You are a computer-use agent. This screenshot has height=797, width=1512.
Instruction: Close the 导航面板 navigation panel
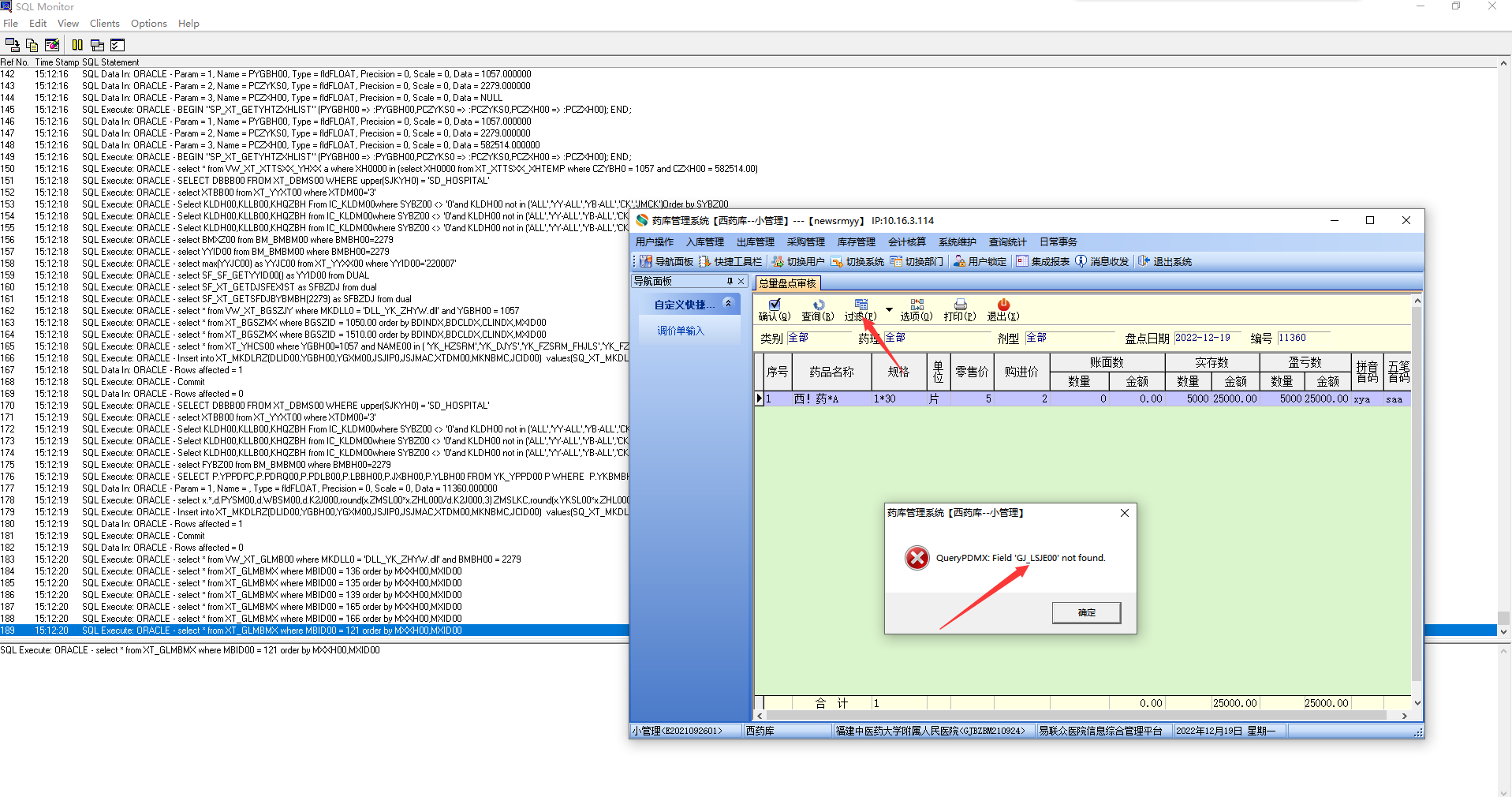[x=741, y=281]
